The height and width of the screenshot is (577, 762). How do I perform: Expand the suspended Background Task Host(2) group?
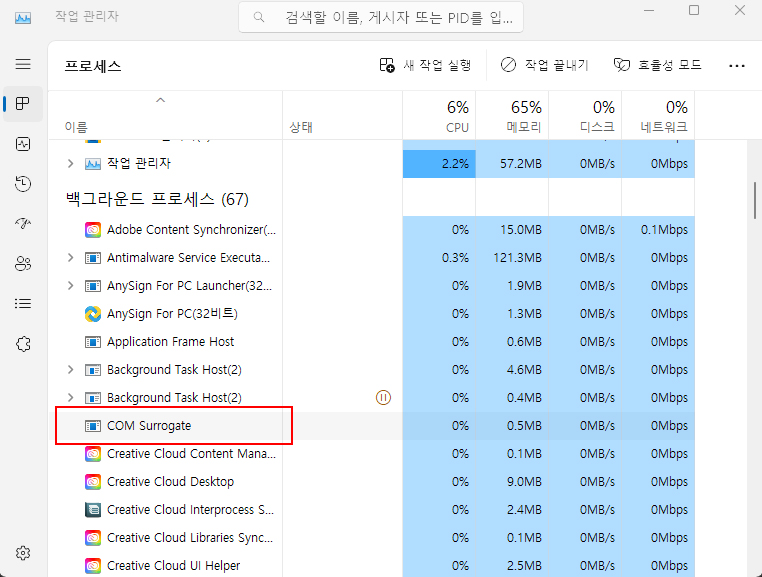[70, 398]
